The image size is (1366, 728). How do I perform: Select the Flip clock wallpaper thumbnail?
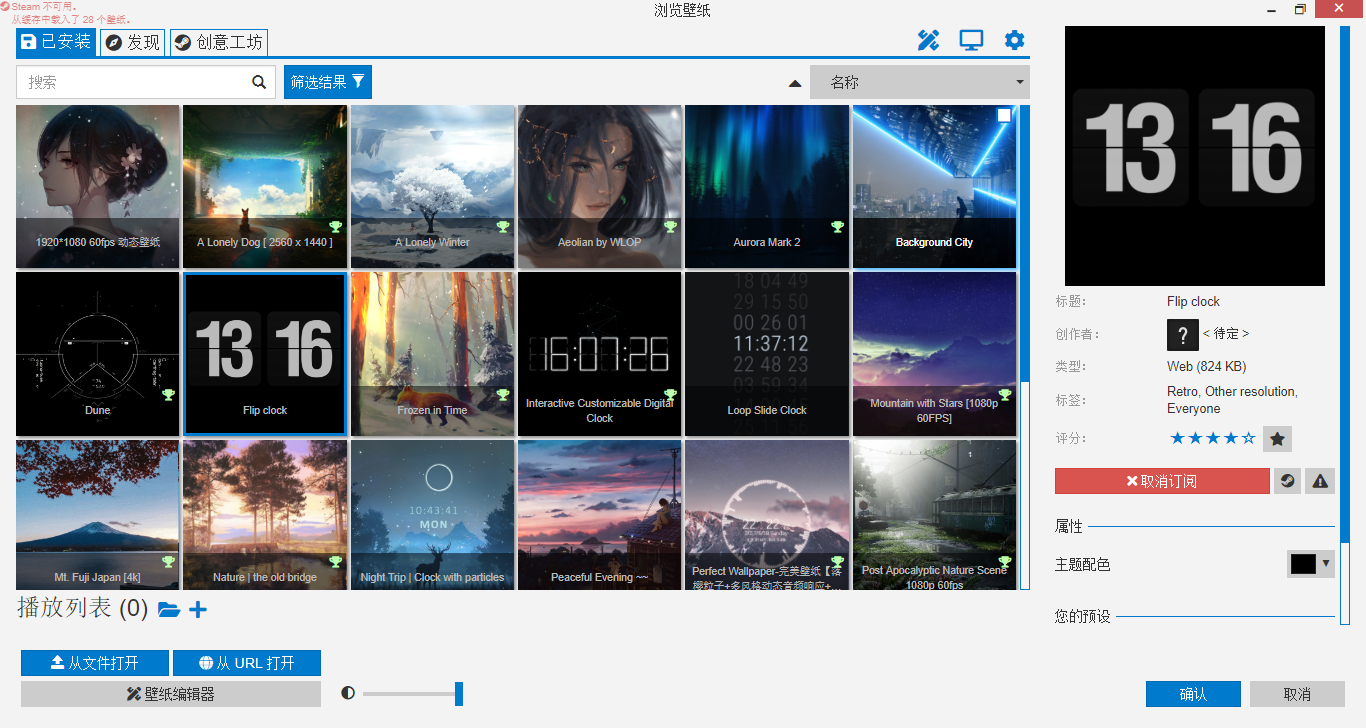[x=265, y=354]
